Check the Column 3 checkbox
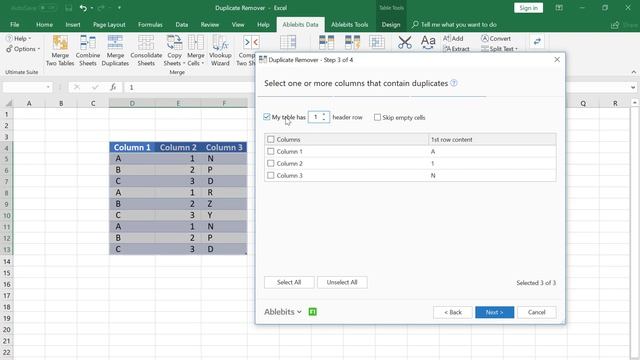Viewport: 640px width, 360px height. (271, 176)
